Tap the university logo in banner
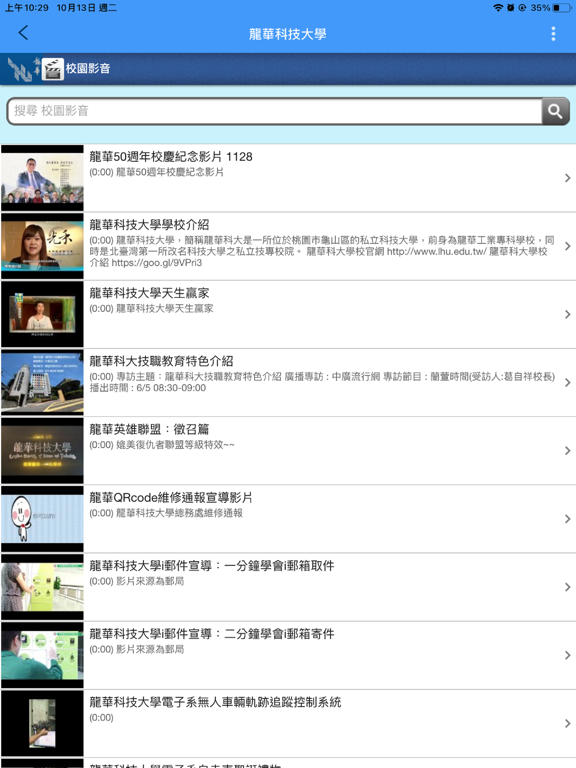 click(x=23, y=69)
